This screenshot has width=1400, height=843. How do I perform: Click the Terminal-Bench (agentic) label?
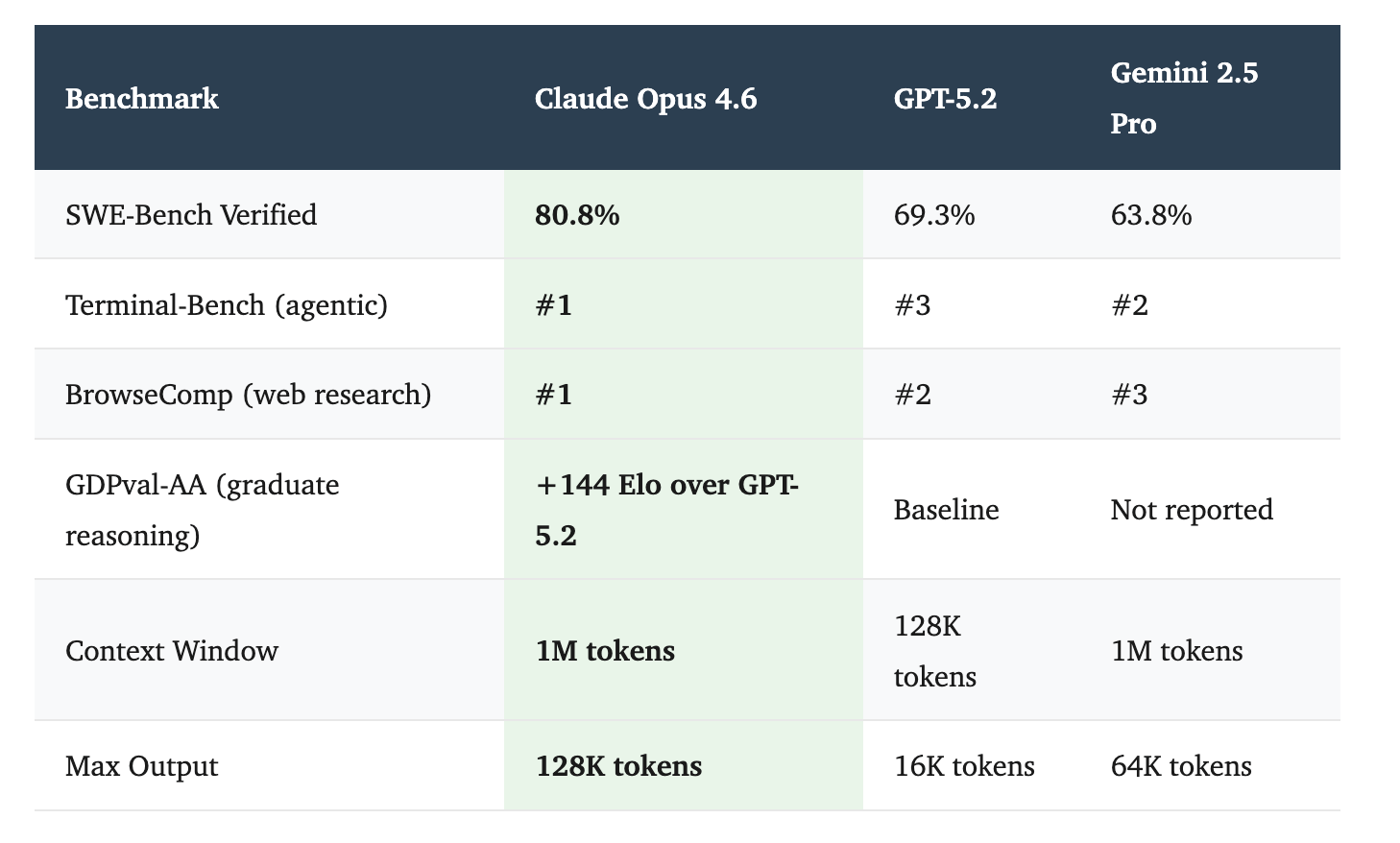(227, 304)
